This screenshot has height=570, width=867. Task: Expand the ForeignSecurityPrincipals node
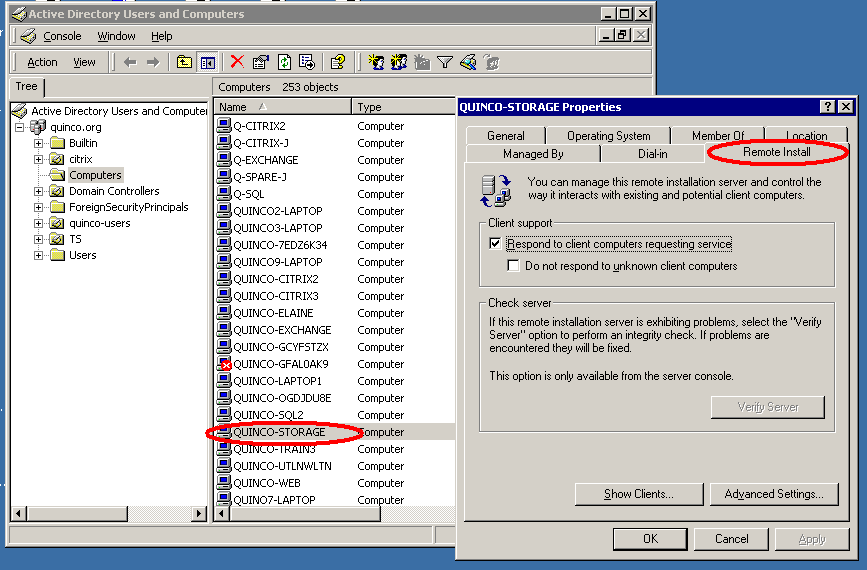[38, 207]
